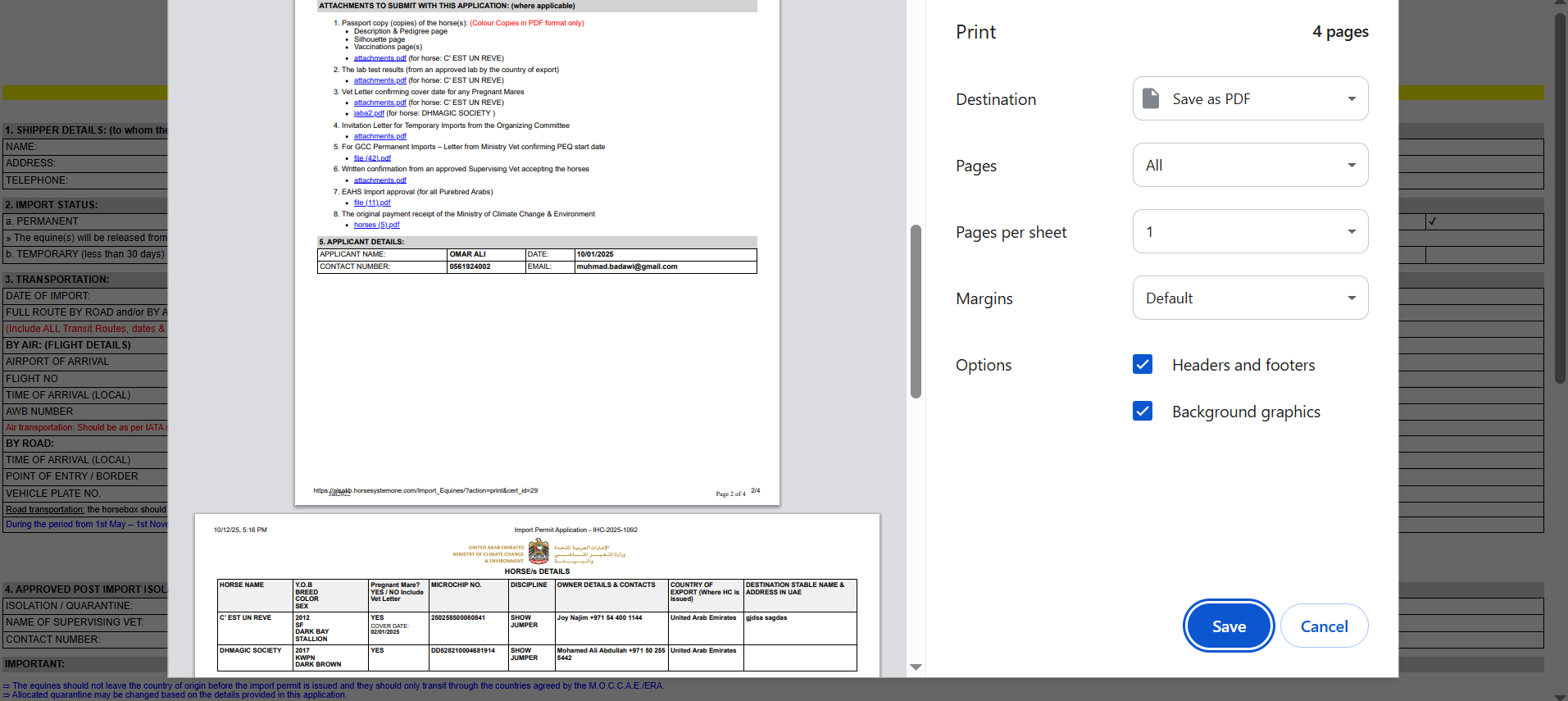Click 'AIRPORT OF ARRIVAL' row behind the dialog
The image size is (1568, 701).
(85, 362)
